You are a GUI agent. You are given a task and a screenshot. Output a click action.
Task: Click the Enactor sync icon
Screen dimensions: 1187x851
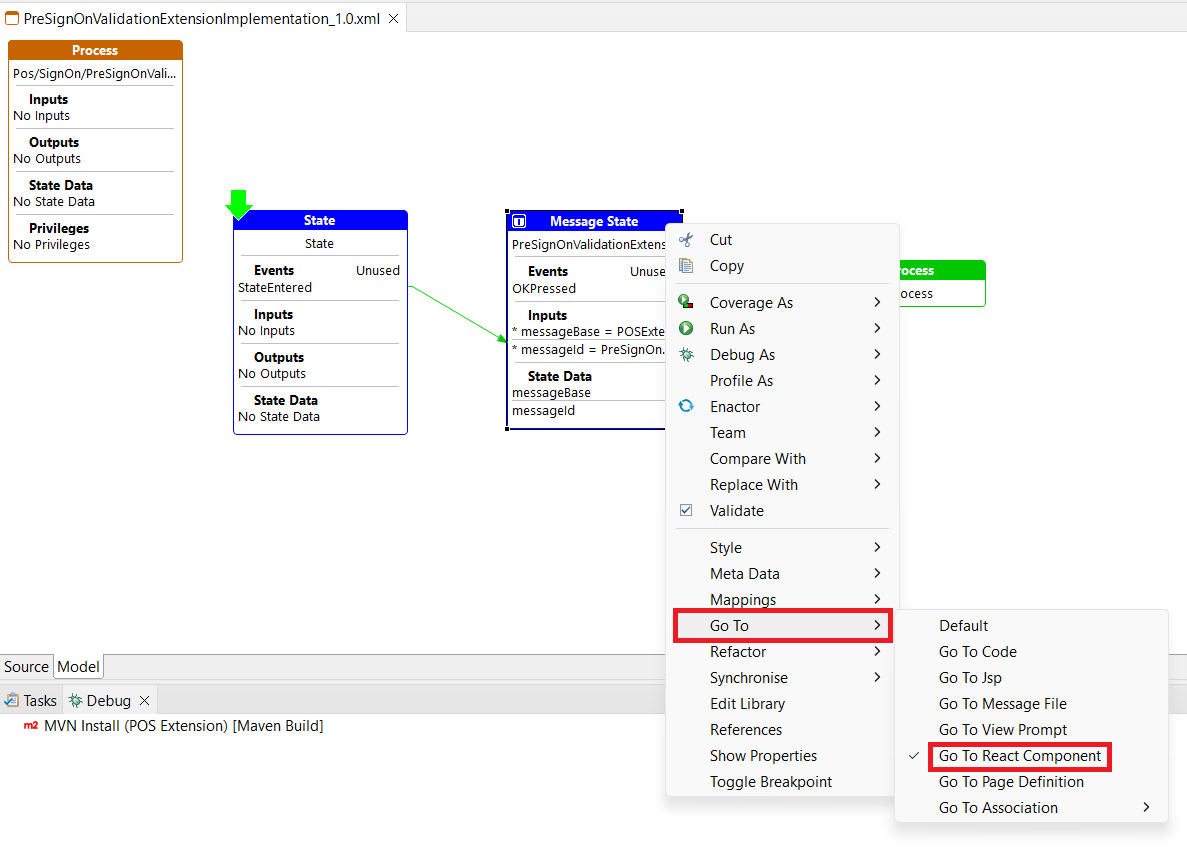[x=686, y=406]
